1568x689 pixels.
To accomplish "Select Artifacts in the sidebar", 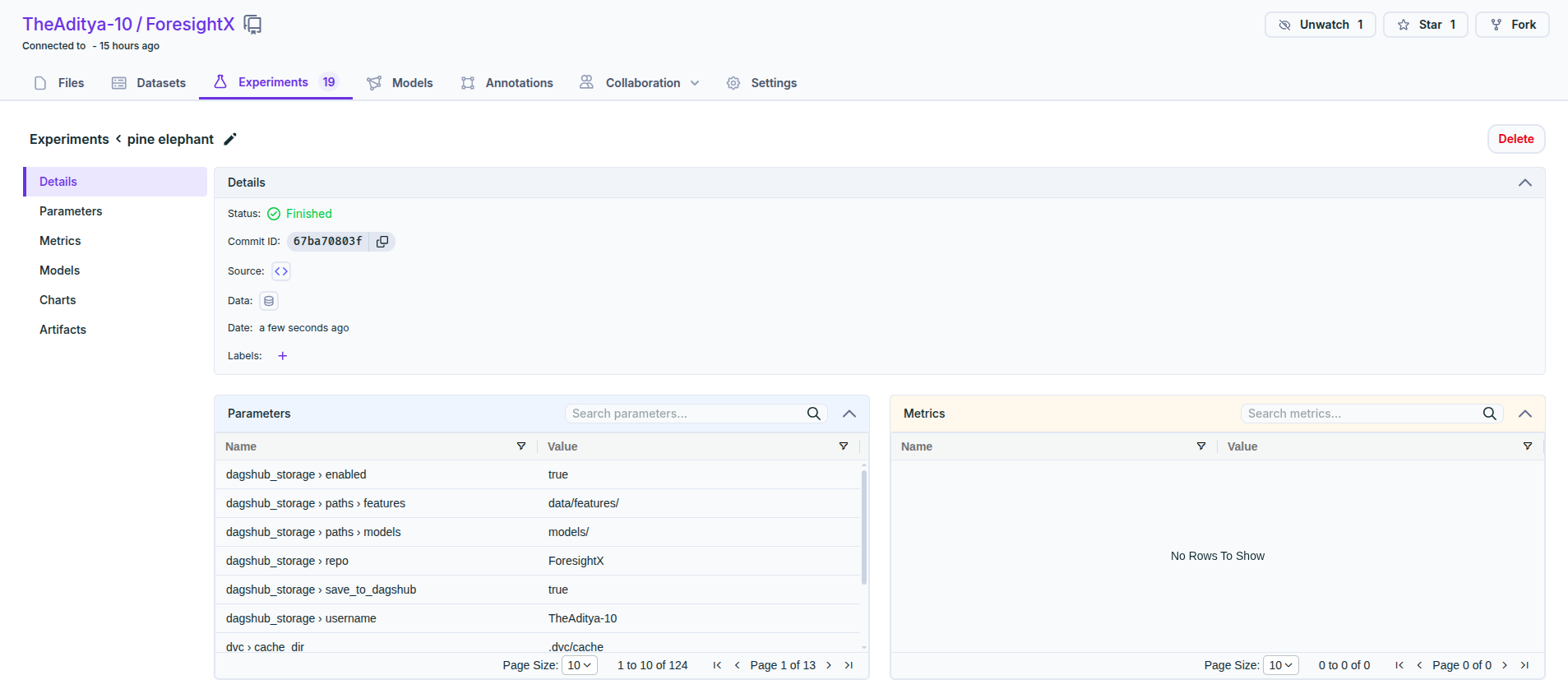I will 115,330.
